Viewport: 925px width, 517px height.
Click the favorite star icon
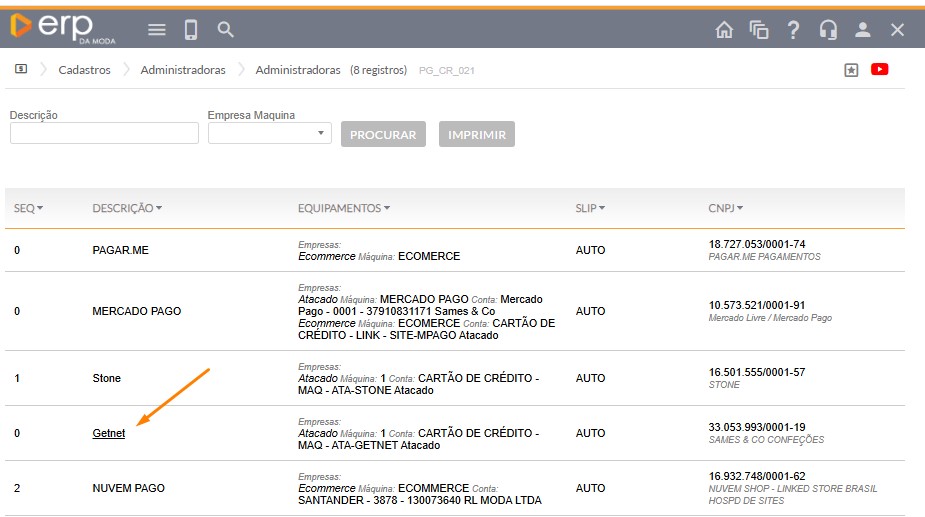click(x=851, y=70)
